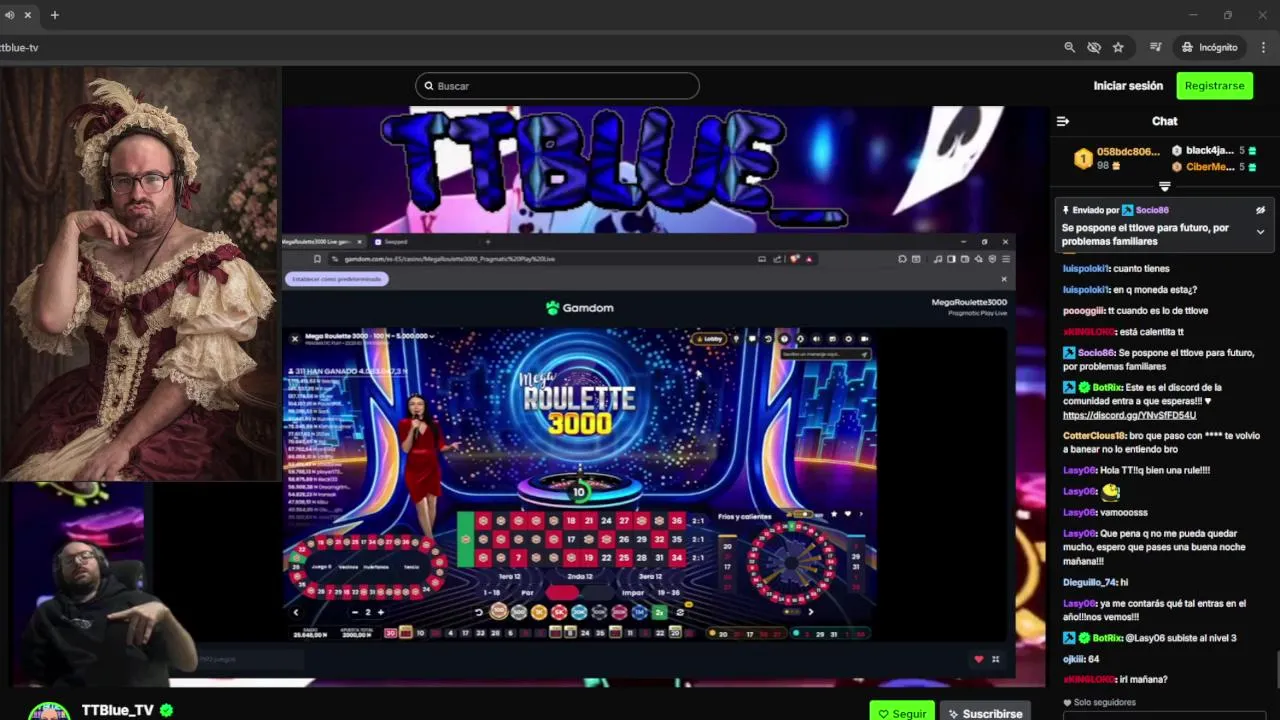Viewport: 1280px width, 720px height.
Task: Open CiberMe... in the gift leaderboard
Action: click(x=1213, y=167)
